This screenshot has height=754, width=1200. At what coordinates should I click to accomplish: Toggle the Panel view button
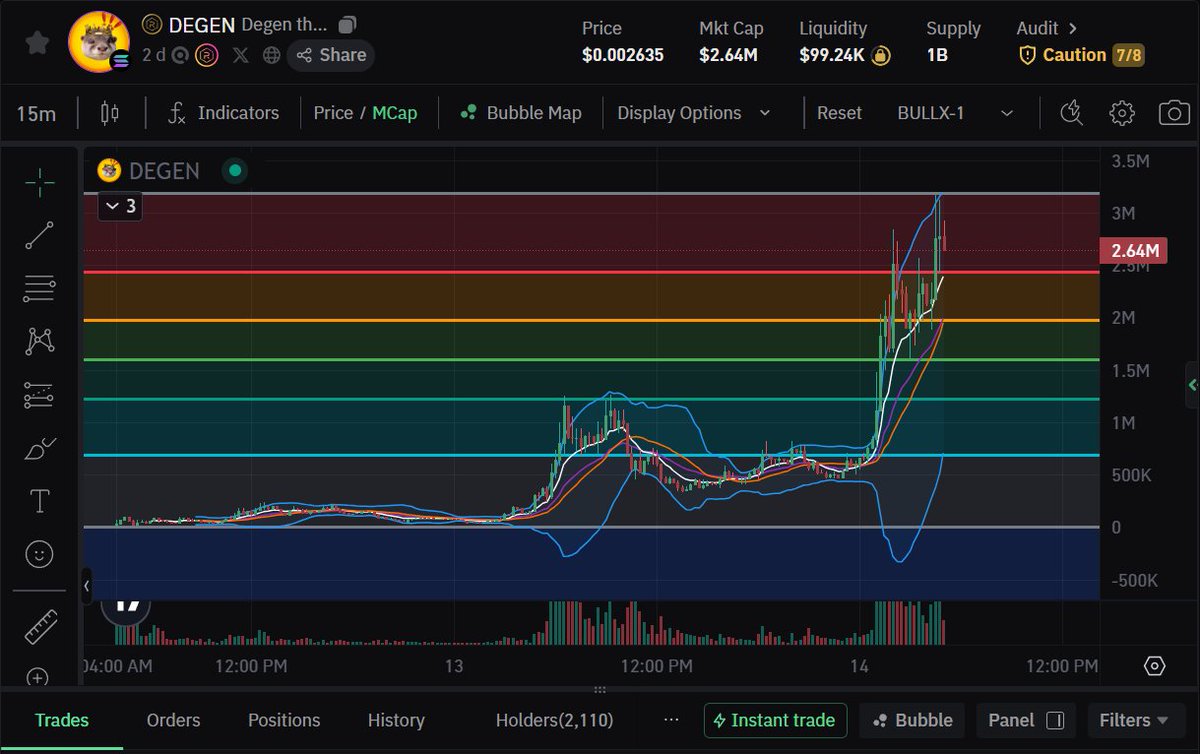point(1026,720)
